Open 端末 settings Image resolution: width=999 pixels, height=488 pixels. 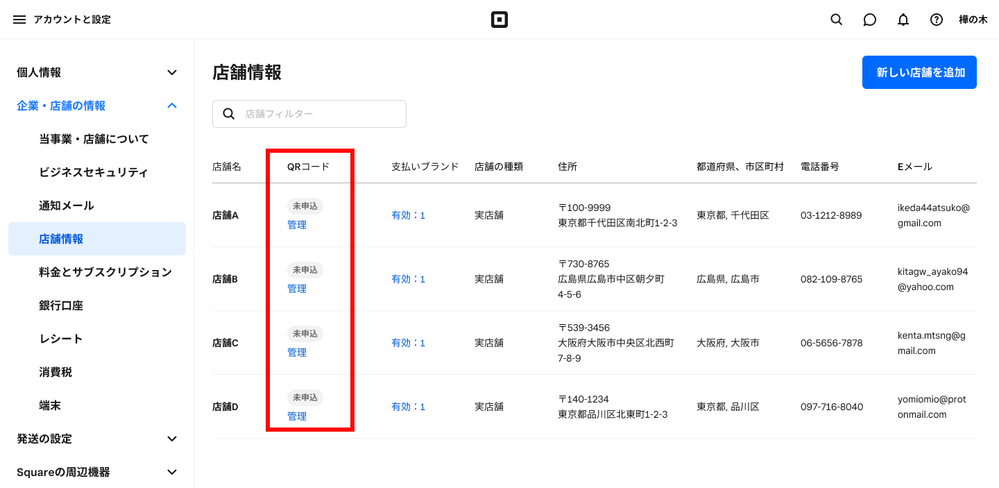coord(50,405)
